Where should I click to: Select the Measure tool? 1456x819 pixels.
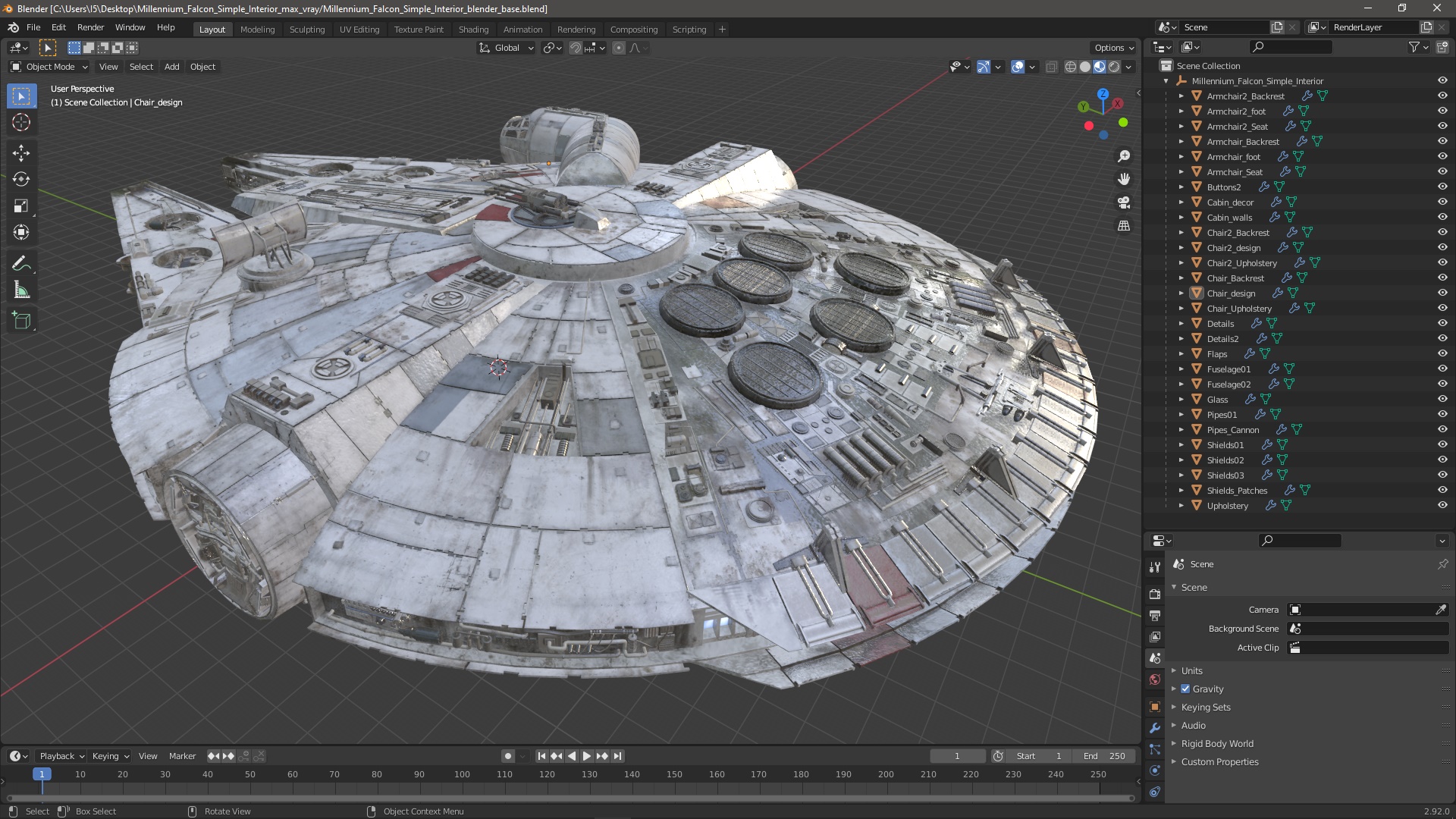point(21,290)
